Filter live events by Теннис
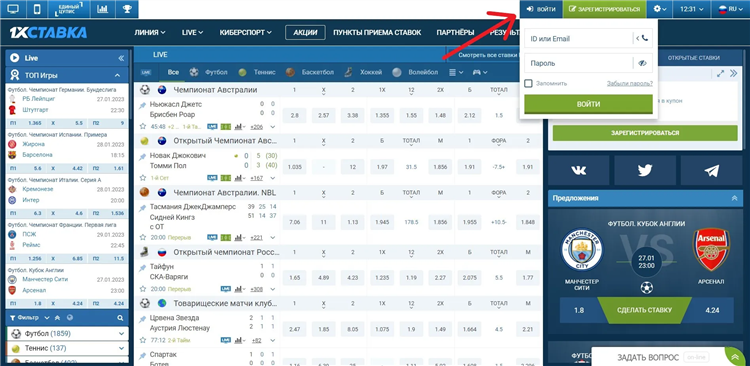This screenshot has height=366, width=750. tap(257, 72)
